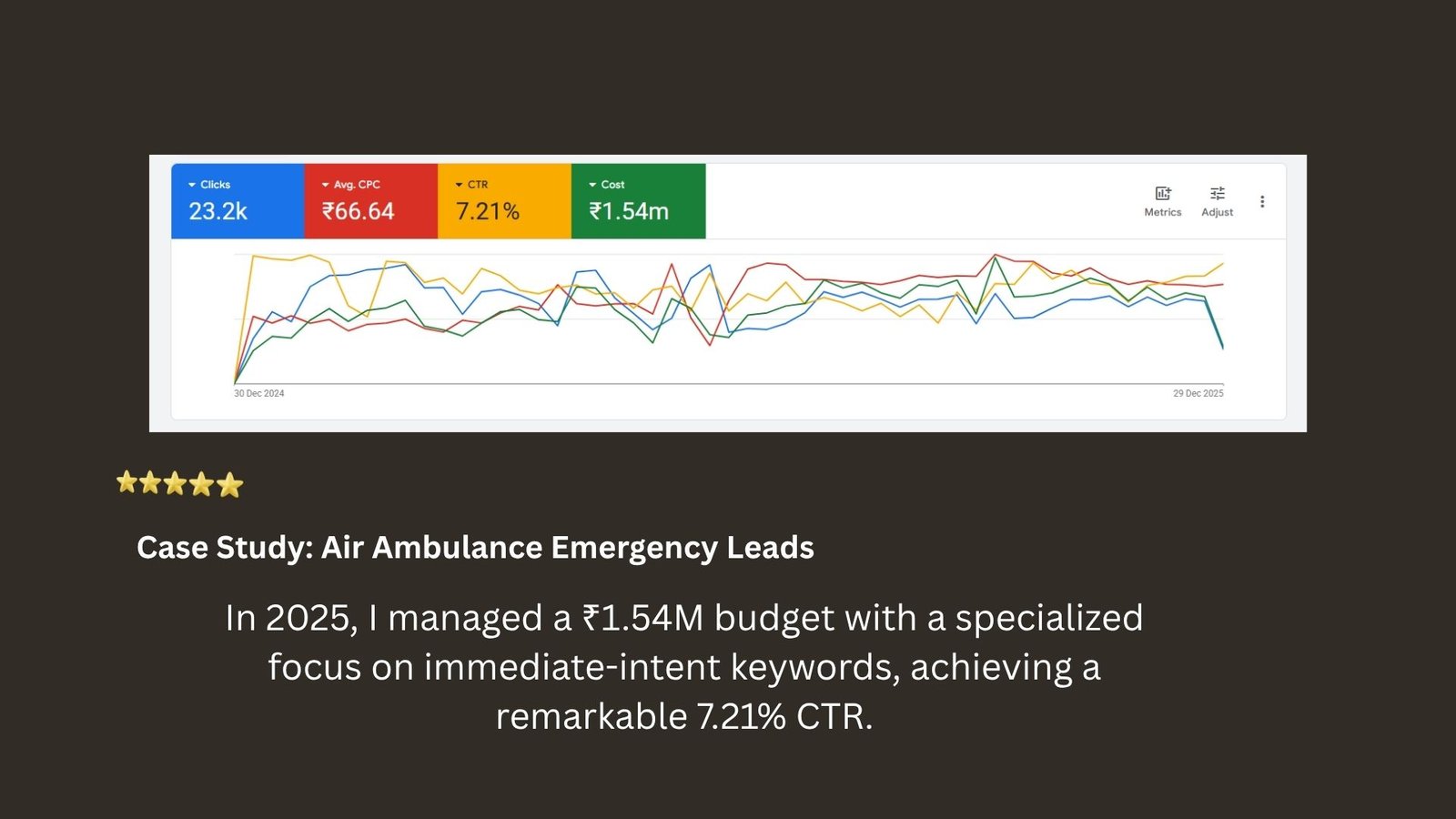This screenshot has width=1456, height=819.
Task: Click the 29 Dec 2025 end date label
Action: (x=1198, y=394)
